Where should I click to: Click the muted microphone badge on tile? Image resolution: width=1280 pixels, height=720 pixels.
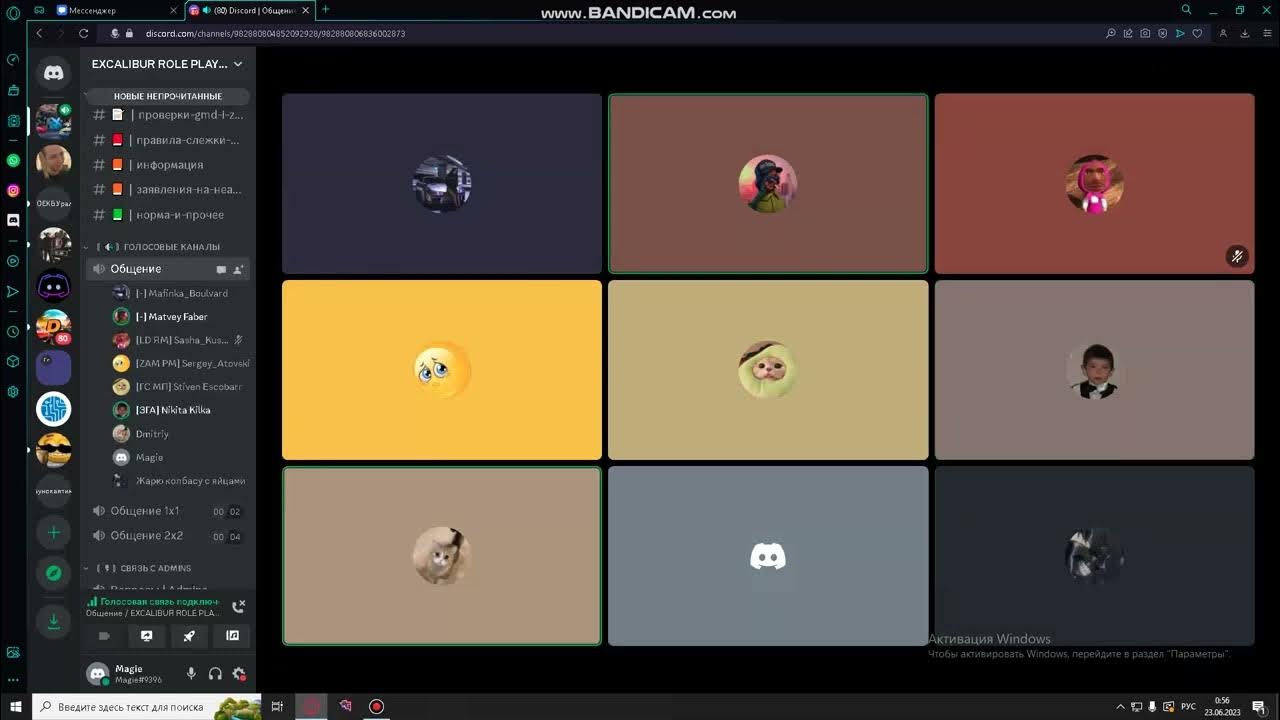(1237, 257)
